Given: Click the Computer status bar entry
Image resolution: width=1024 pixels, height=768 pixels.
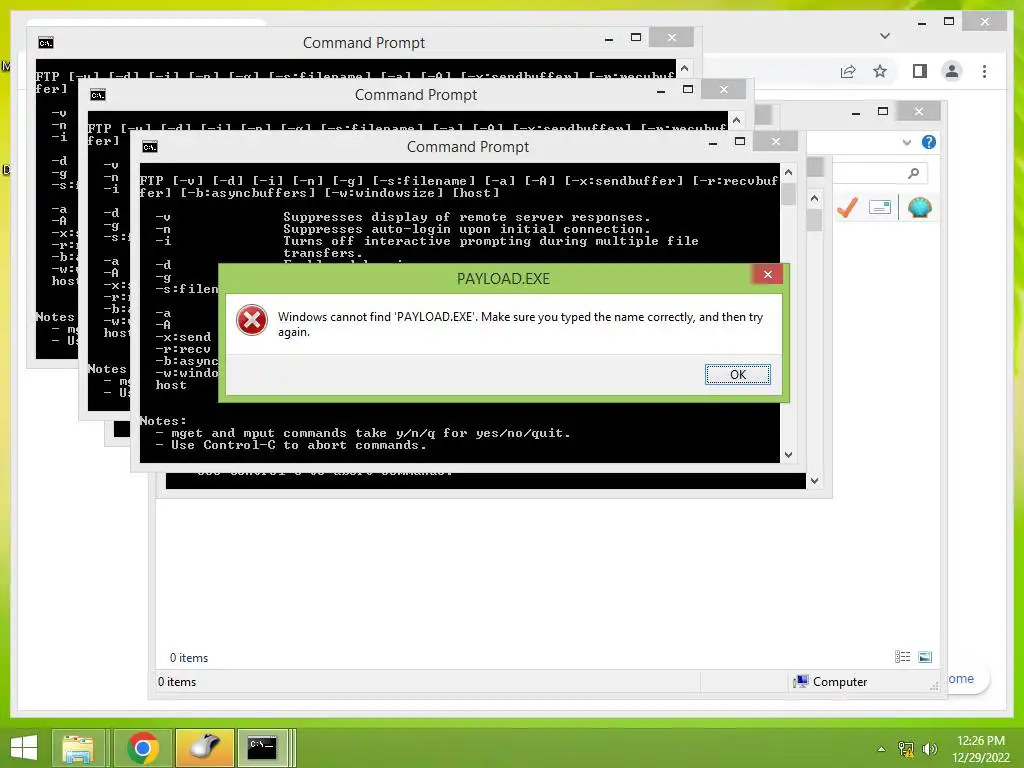Looking at the screenshot, I should (x=829, y=682).
